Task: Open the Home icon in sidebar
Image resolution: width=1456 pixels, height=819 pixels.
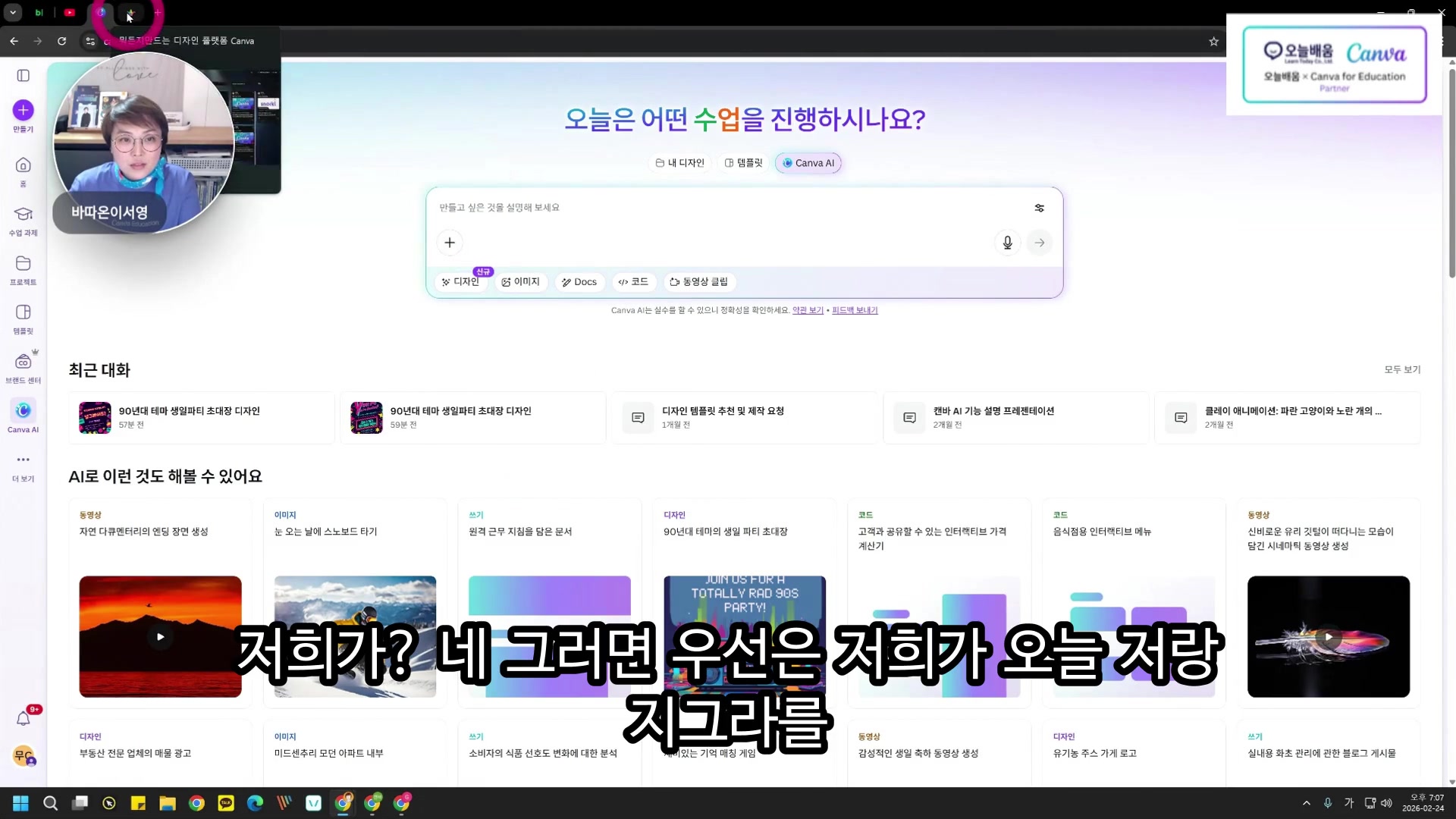Action: point(23,165)
